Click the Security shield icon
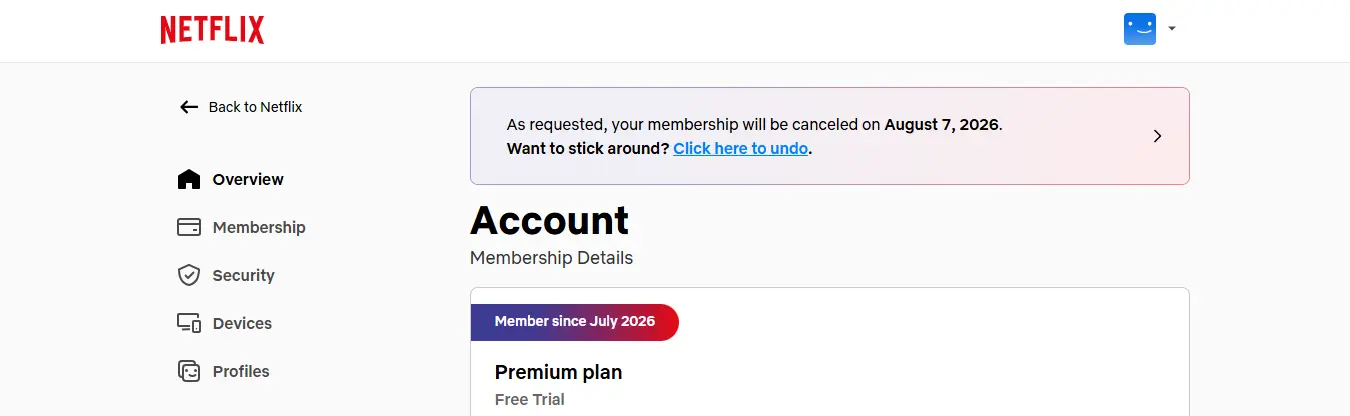The height and width of the screenshot is (416, 1350). (189, 275)
